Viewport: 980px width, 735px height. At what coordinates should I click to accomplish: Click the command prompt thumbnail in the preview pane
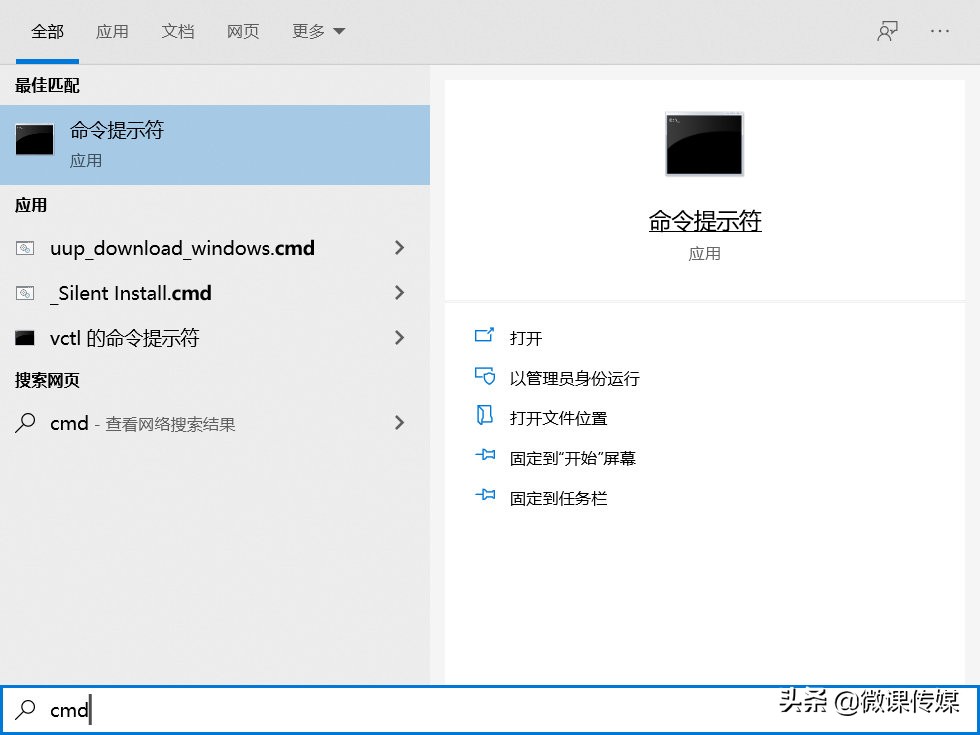pos(704,144)
